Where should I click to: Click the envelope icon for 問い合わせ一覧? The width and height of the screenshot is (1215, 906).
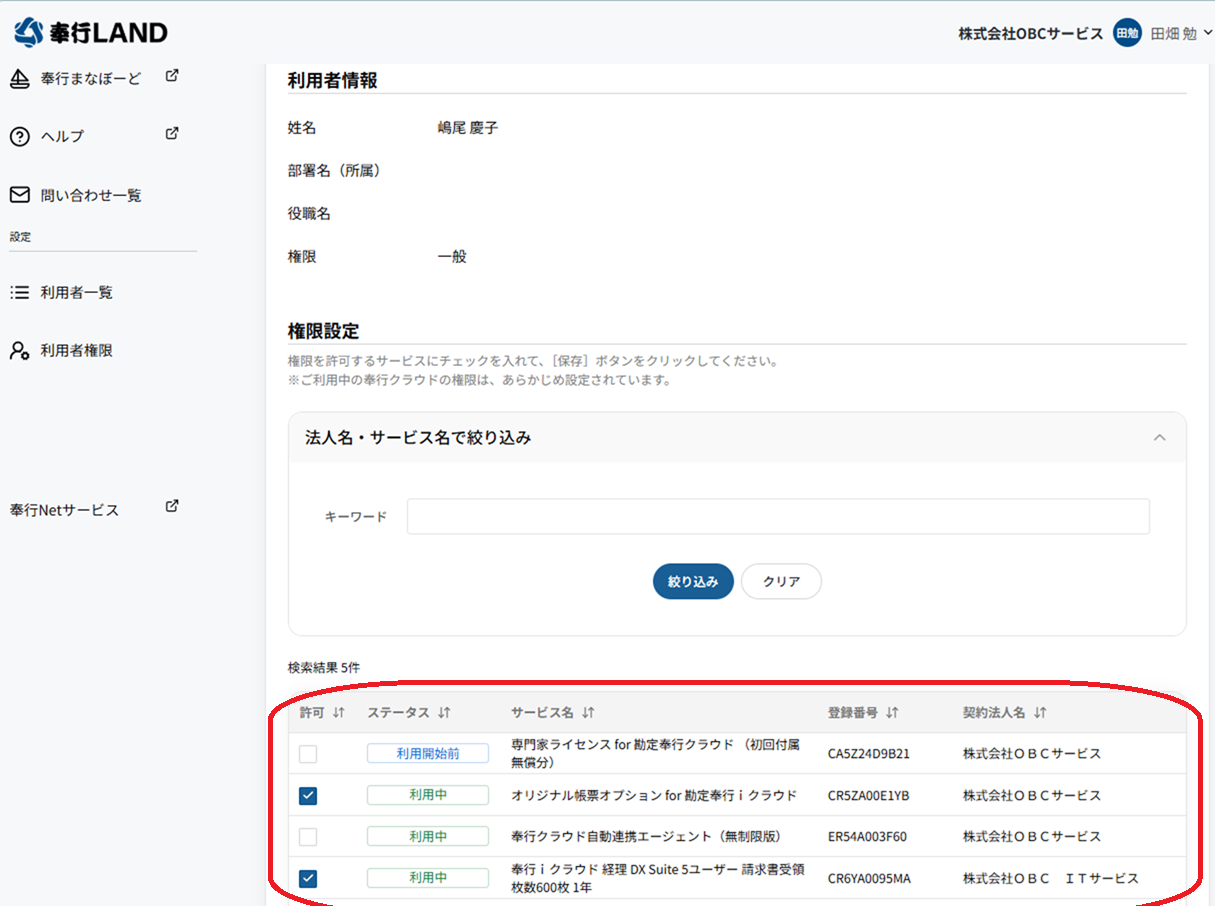coord(19,194)
